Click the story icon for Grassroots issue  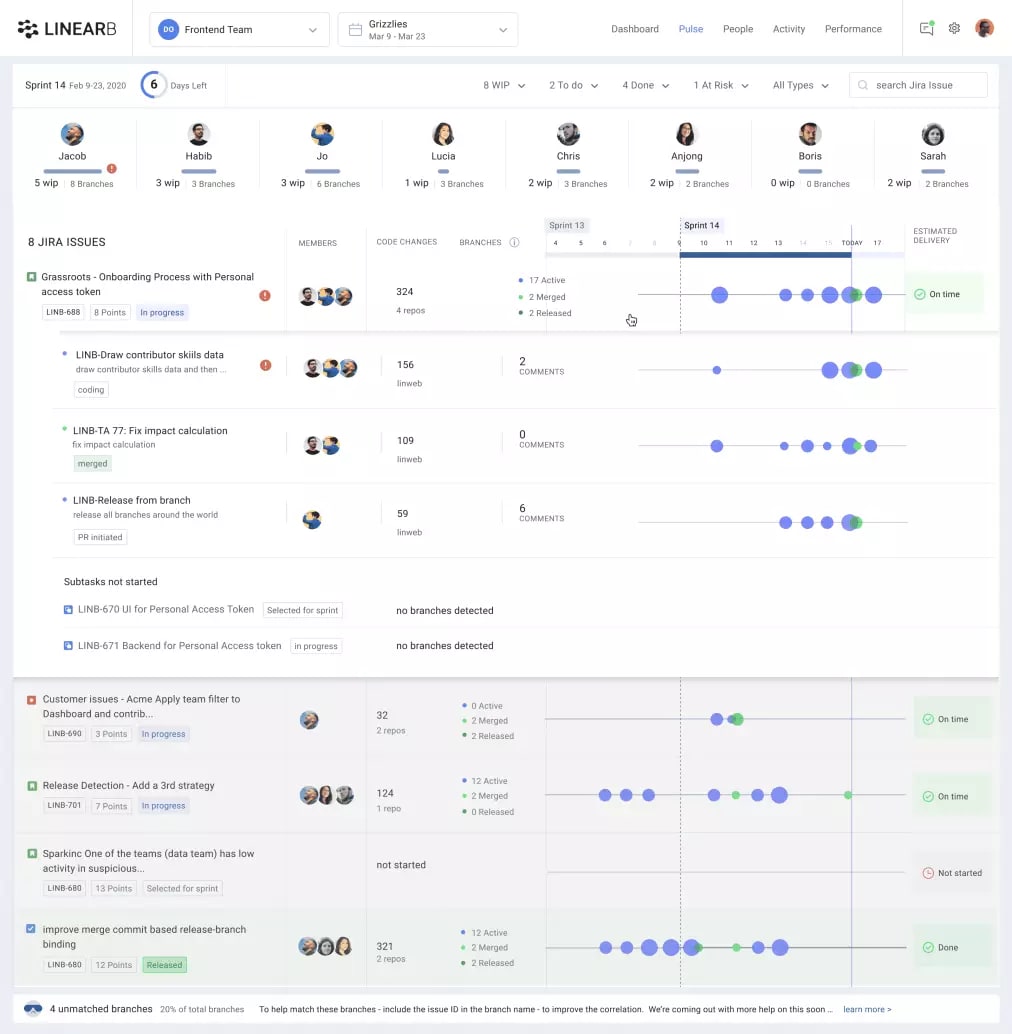point(31,276)
